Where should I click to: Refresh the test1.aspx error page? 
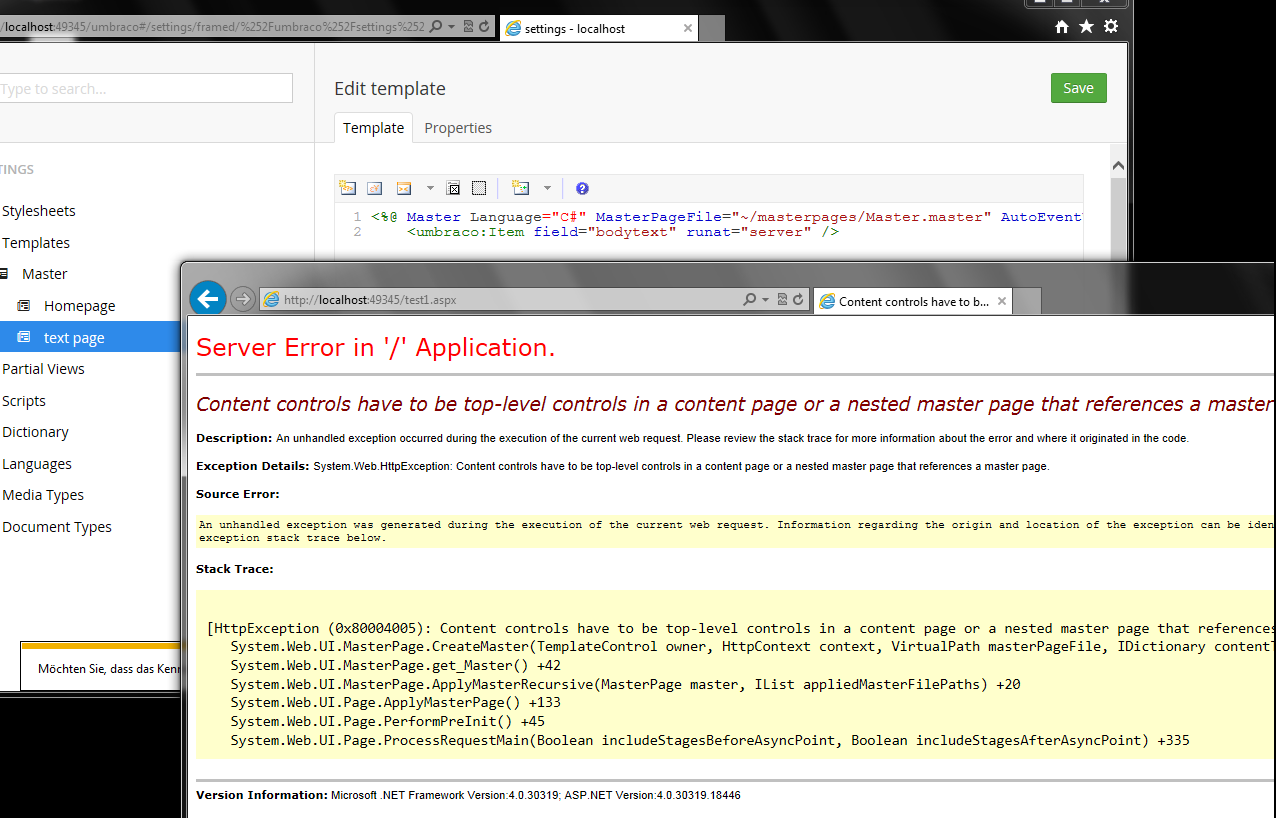click(x=798, y=299)
